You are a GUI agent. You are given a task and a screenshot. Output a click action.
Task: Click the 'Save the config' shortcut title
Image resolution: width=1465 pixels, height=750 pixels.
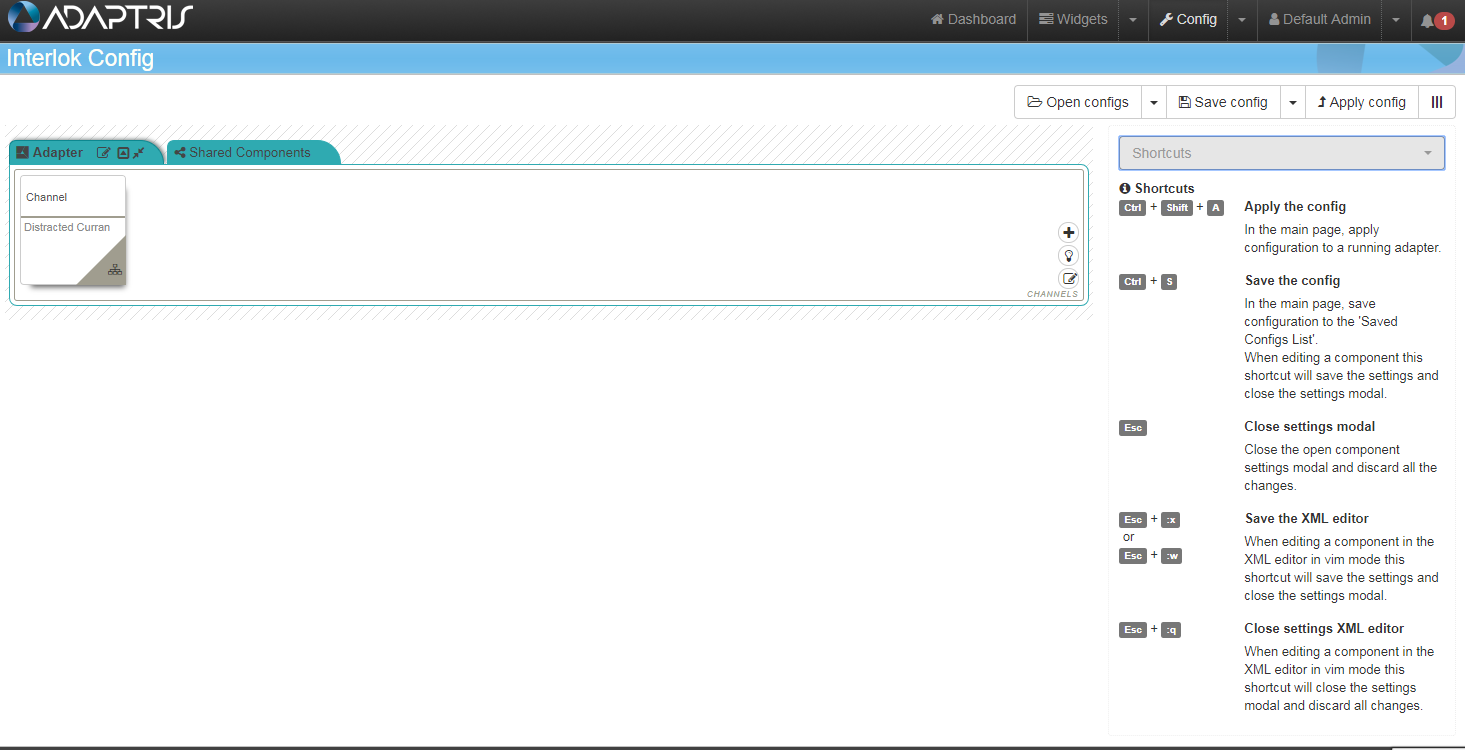point(1292,280)
